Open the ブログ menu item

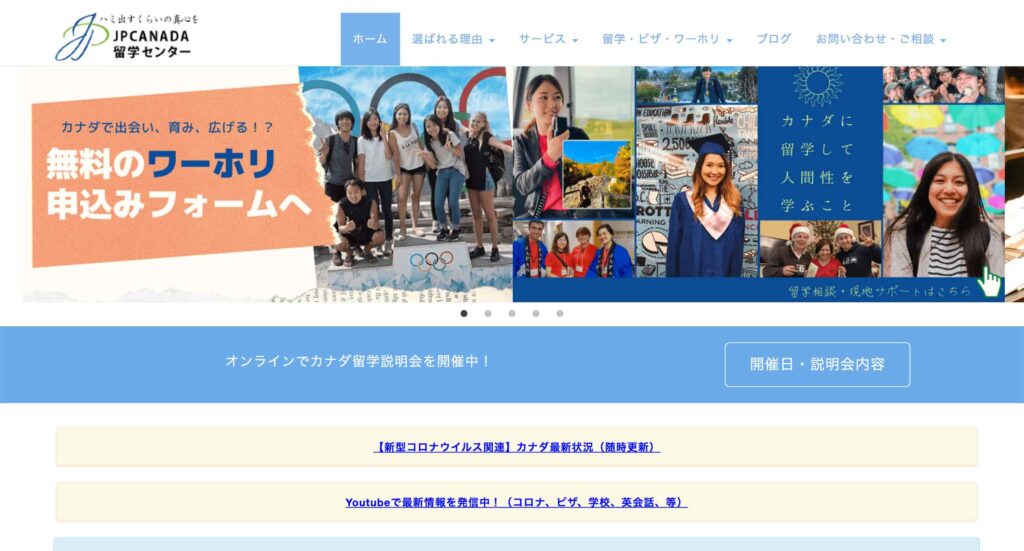coord(773,39)
